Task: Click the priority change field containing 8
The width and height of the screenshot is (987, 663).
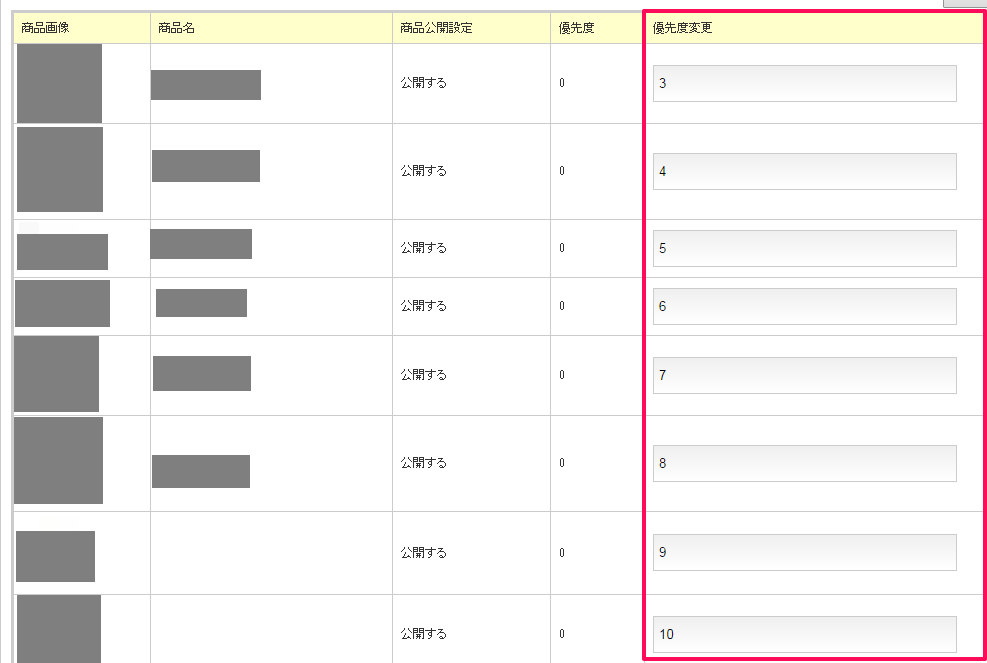Action: pyautogui.click(x=804, y=463)
